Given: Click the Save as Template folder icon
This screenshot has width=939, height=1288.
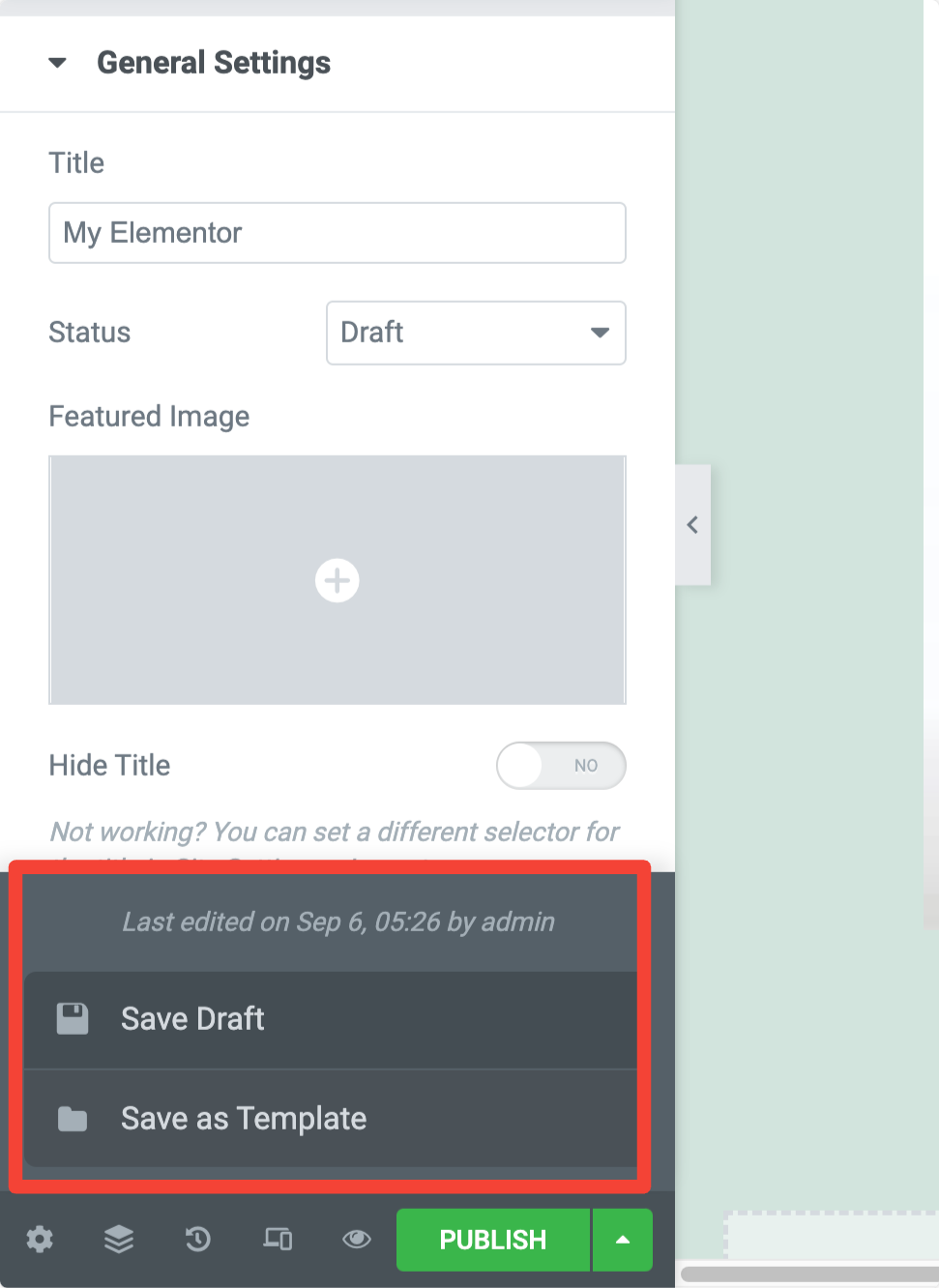Looking at the screenshot, I should pos(73,1118).
